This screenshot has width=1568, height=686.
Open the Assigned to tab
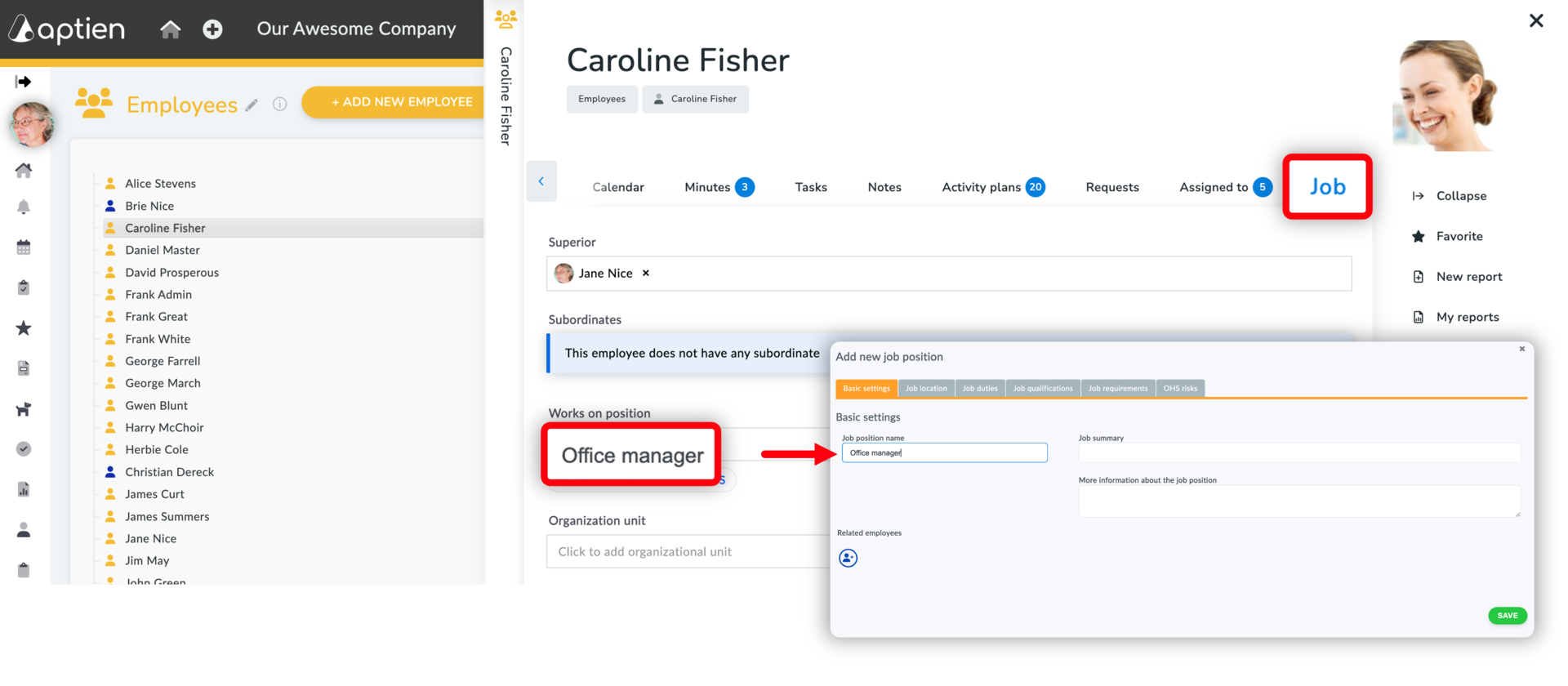(x=1225, y=187)
